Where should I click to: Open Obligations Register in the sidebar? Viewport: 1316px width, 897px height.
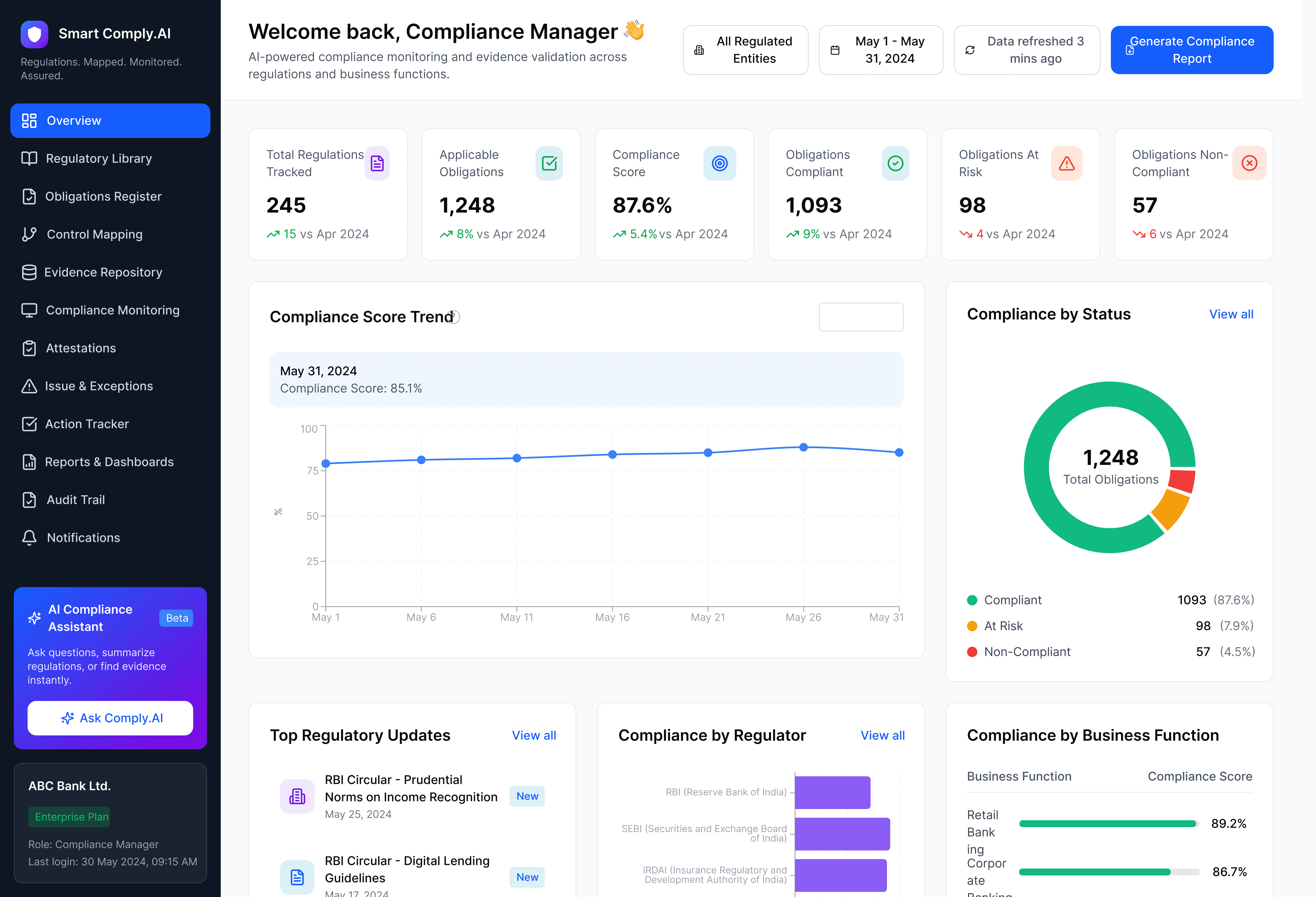110,196
